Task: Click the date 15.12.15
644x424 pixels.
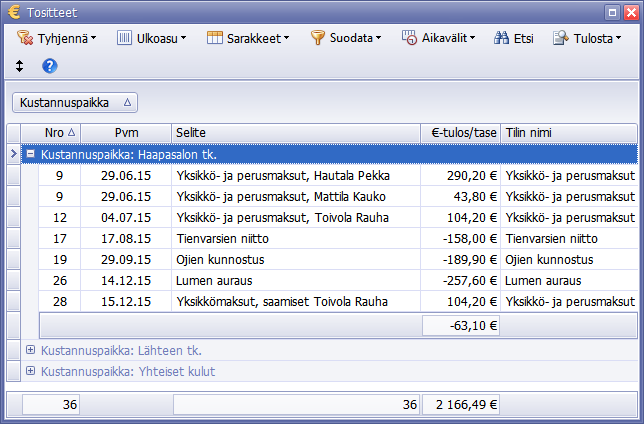Action: [x=126, y=301]
